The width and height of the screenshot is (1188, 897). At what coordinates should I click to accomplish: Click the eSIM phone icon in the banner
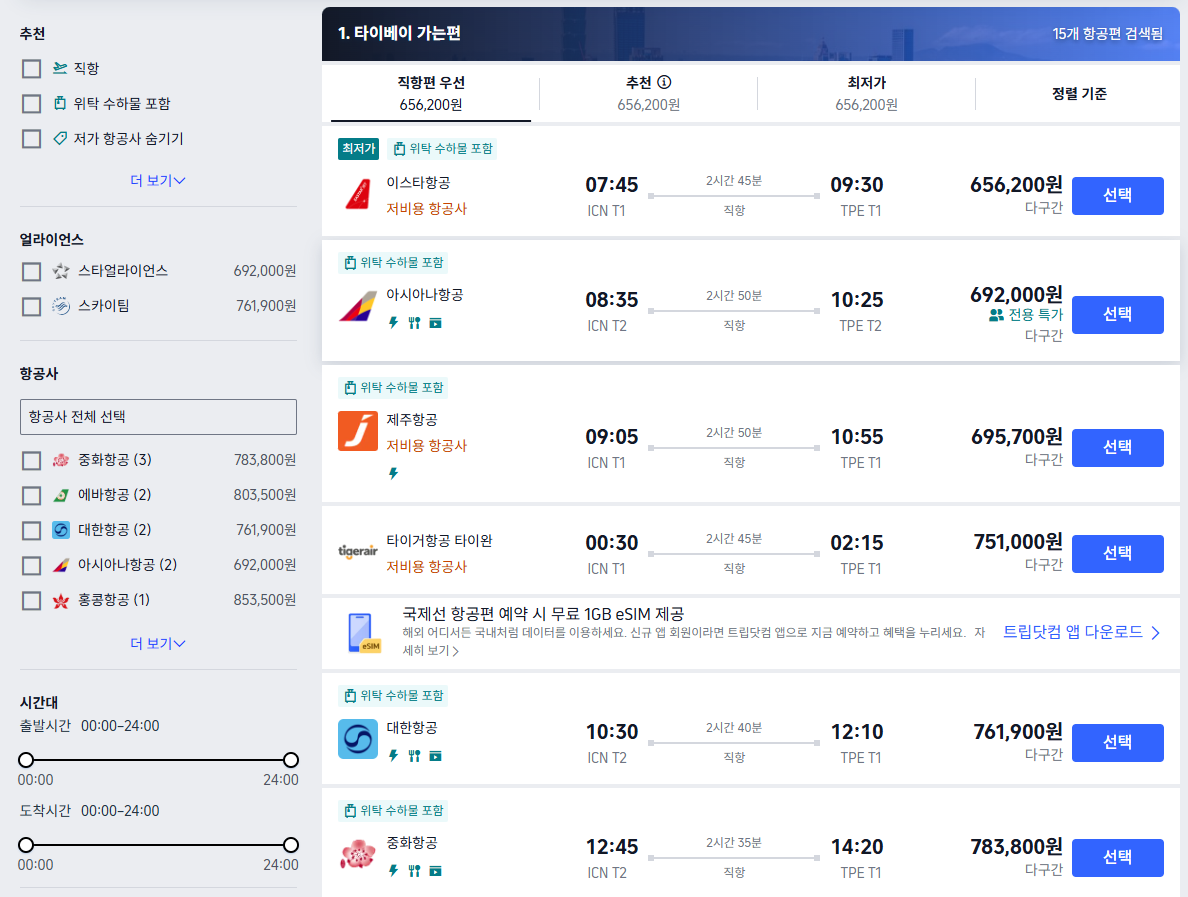(364, 633)
